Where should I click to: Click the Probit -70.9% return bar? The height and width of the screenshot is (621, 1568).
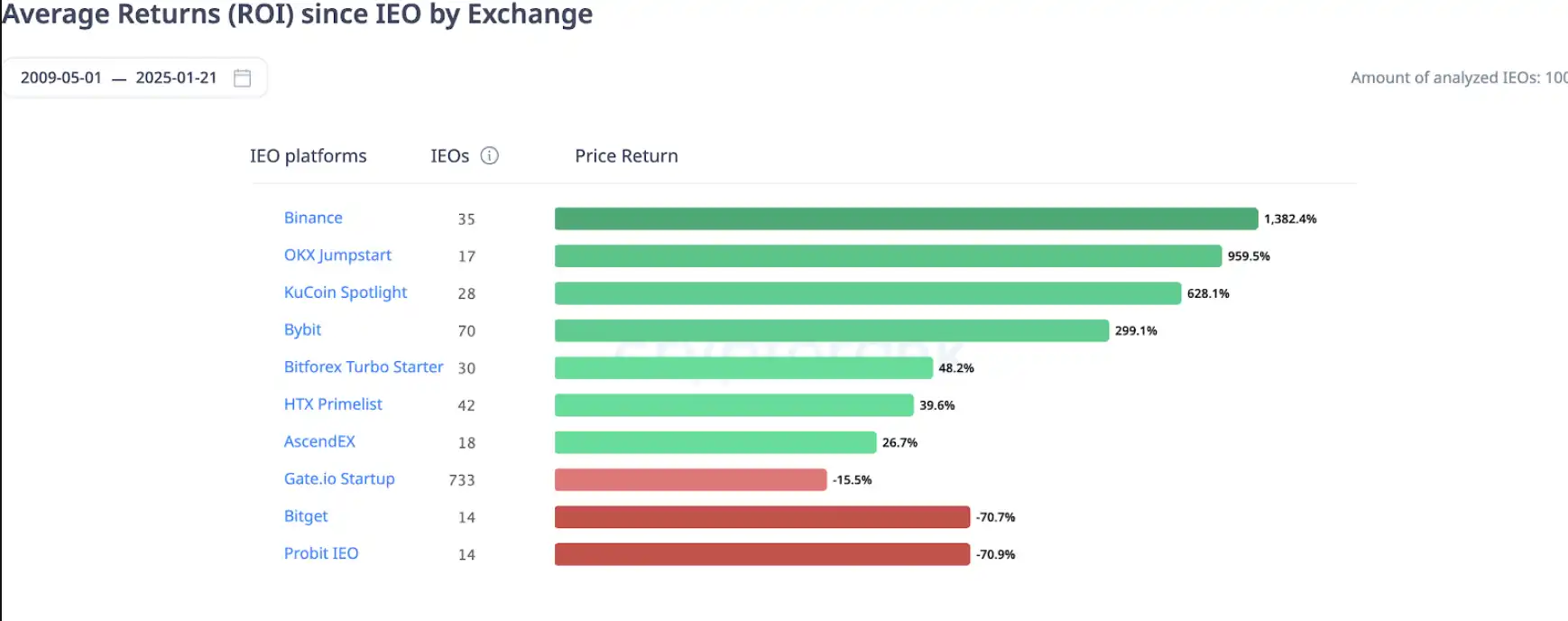click(x=761, y=554)
